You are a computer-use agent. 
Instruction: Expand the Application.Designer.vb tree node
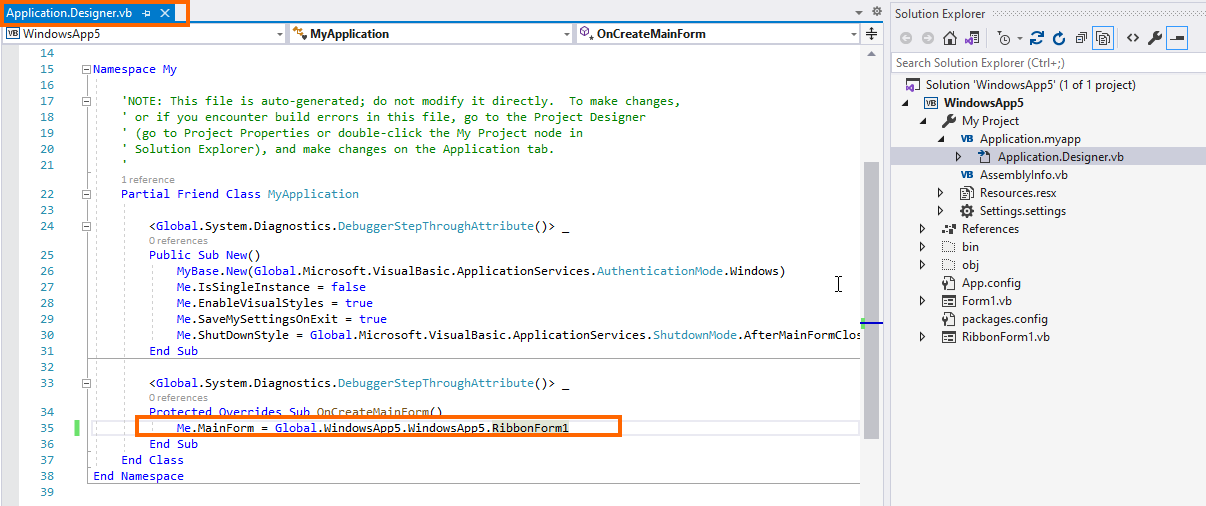[x=958, y=157]
